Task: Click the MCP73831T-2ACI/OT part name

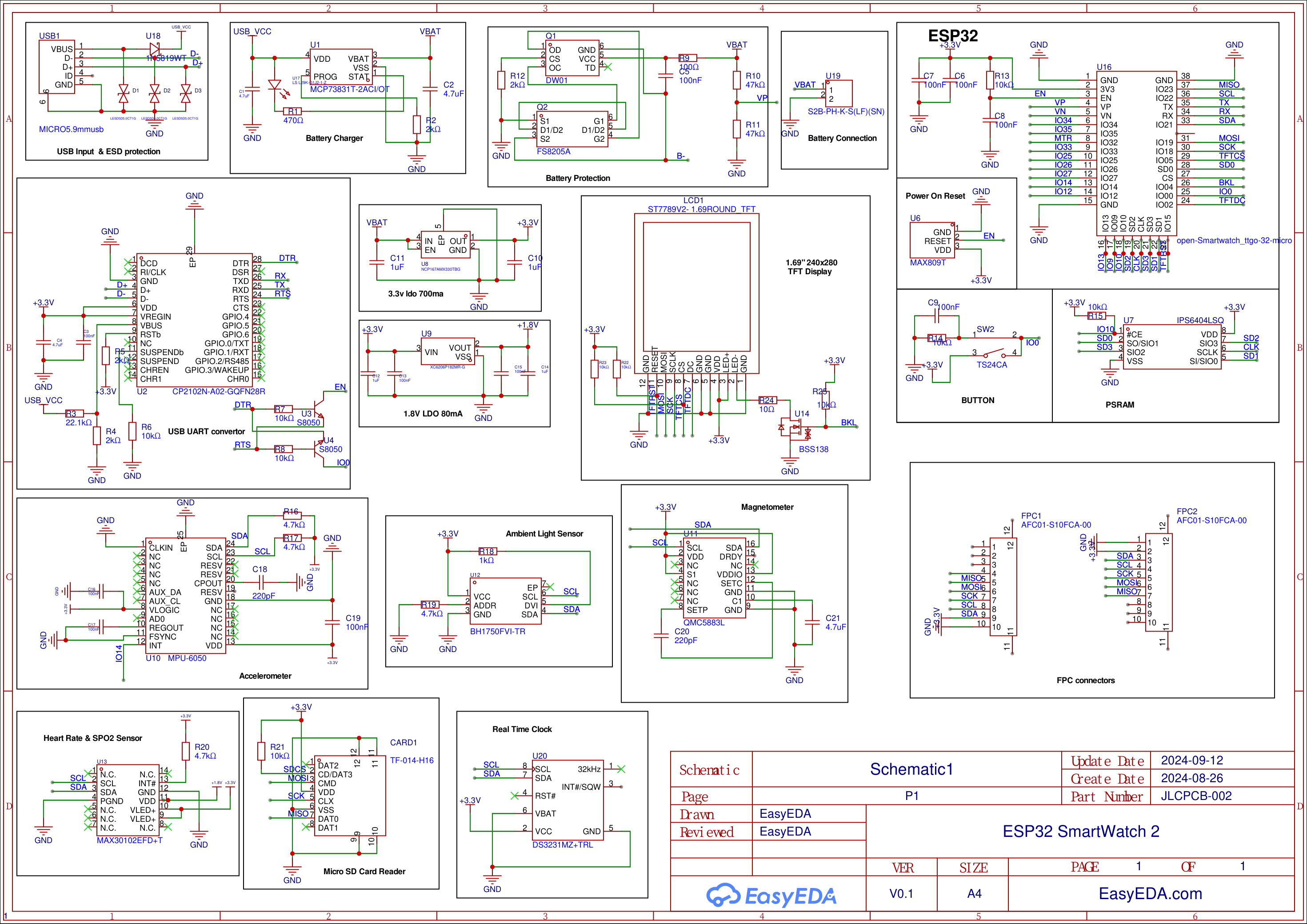Action: [349, 89]
